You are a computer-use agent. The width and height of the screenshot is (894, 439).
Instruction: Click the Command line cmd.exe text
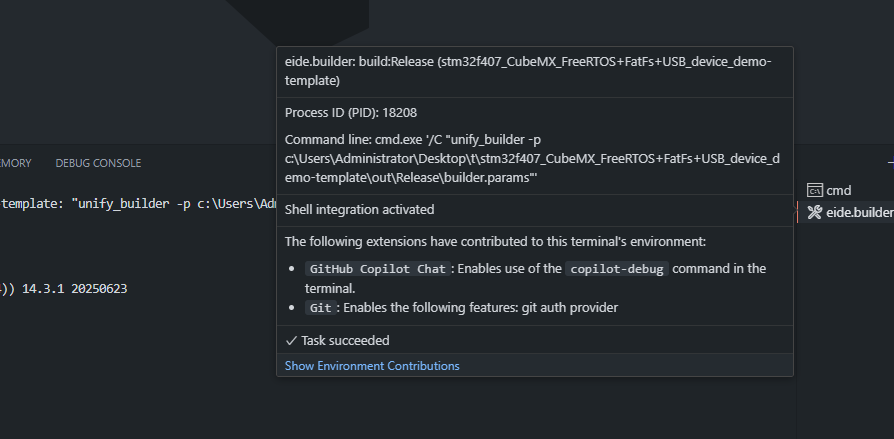[x=532, y=158]
